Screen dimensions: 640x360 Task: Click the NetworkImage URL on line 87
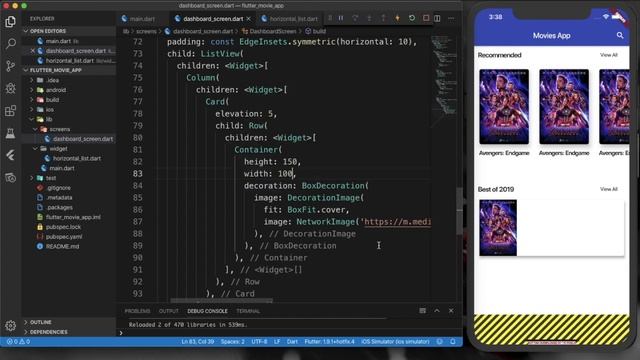coord(397,222)
